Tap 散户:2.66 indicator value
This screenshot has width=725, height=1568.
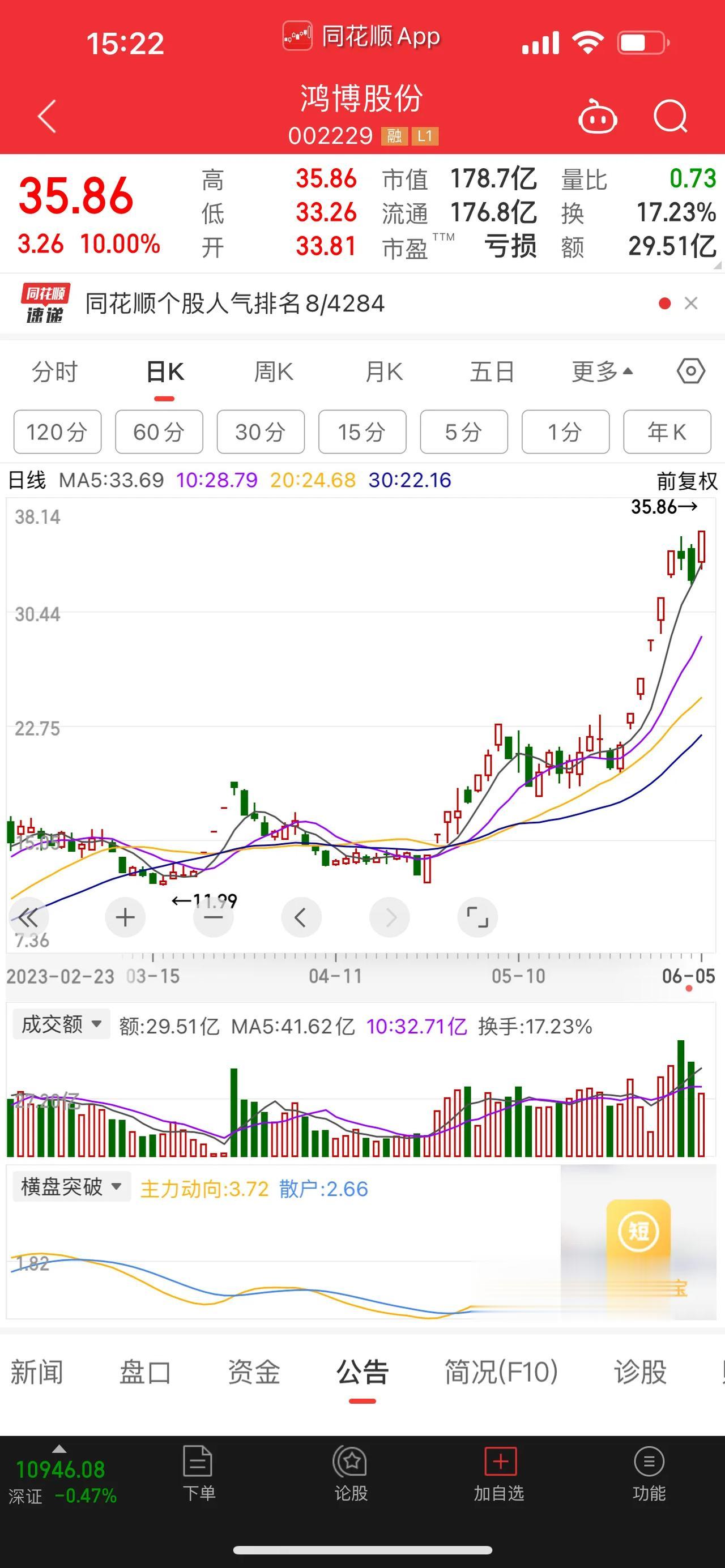click(x=323, y=1189)
